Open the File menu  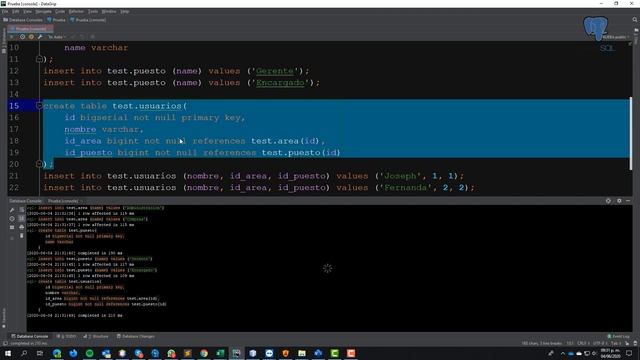5,11
